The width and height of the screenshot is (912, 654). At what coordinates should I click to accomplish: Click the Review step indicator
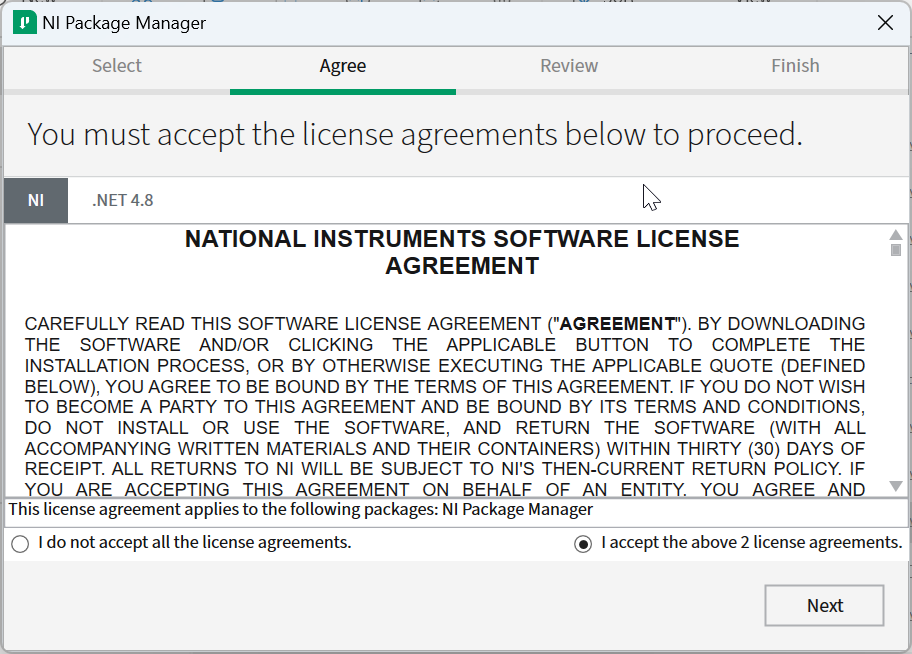point(568,65)
